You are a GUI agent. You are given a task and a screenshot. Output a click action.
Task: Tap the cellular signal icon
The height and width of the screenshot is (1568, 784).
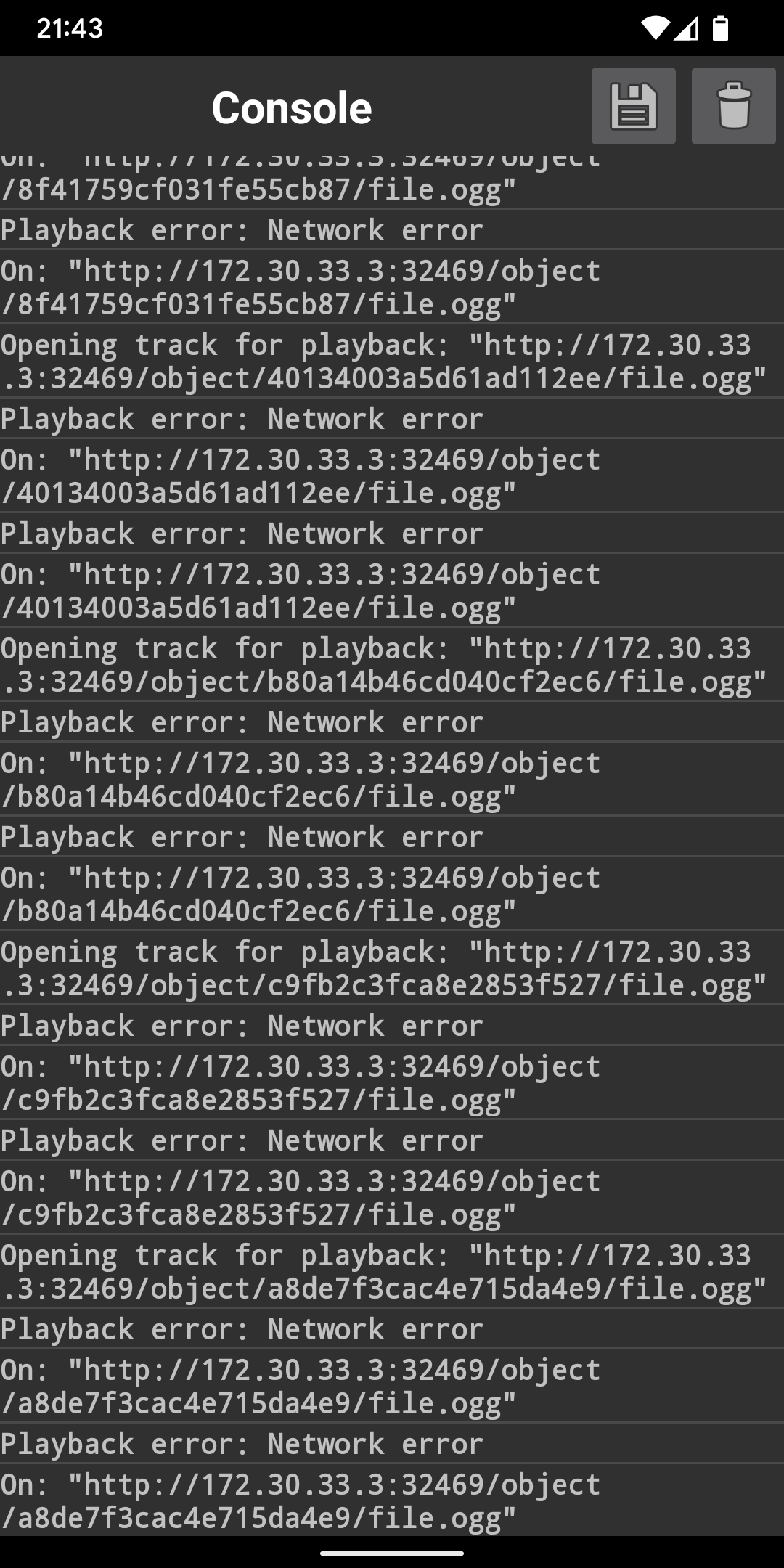click(686, 28)
